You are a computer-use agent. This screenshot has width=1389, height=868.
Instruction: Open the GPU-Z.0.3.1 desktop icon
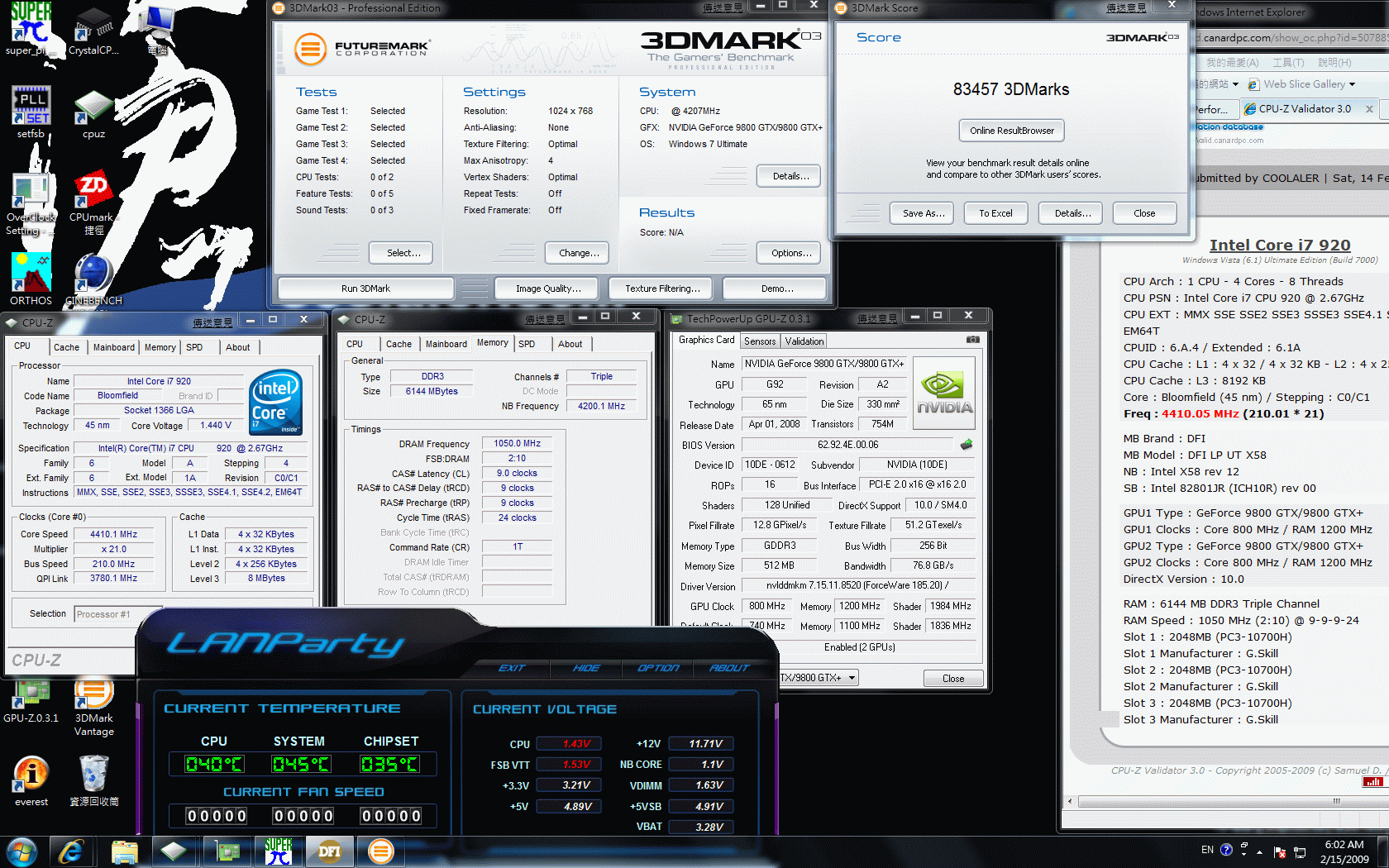pos(31,701)
